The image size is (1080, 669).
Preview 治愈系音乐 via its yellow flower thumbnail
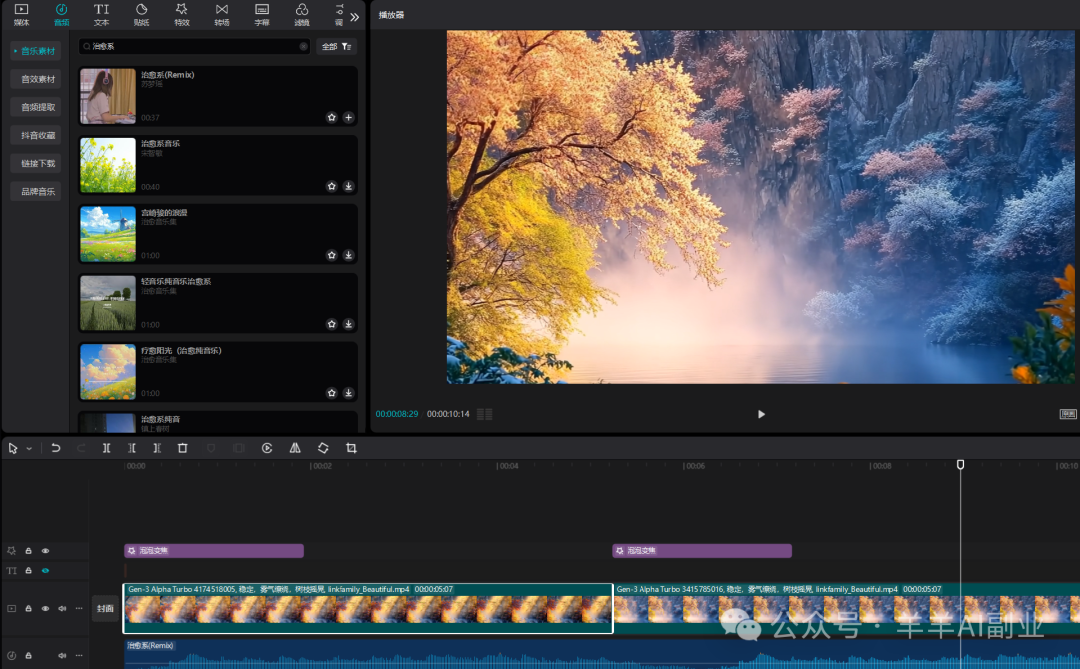(x=108, y=165)
